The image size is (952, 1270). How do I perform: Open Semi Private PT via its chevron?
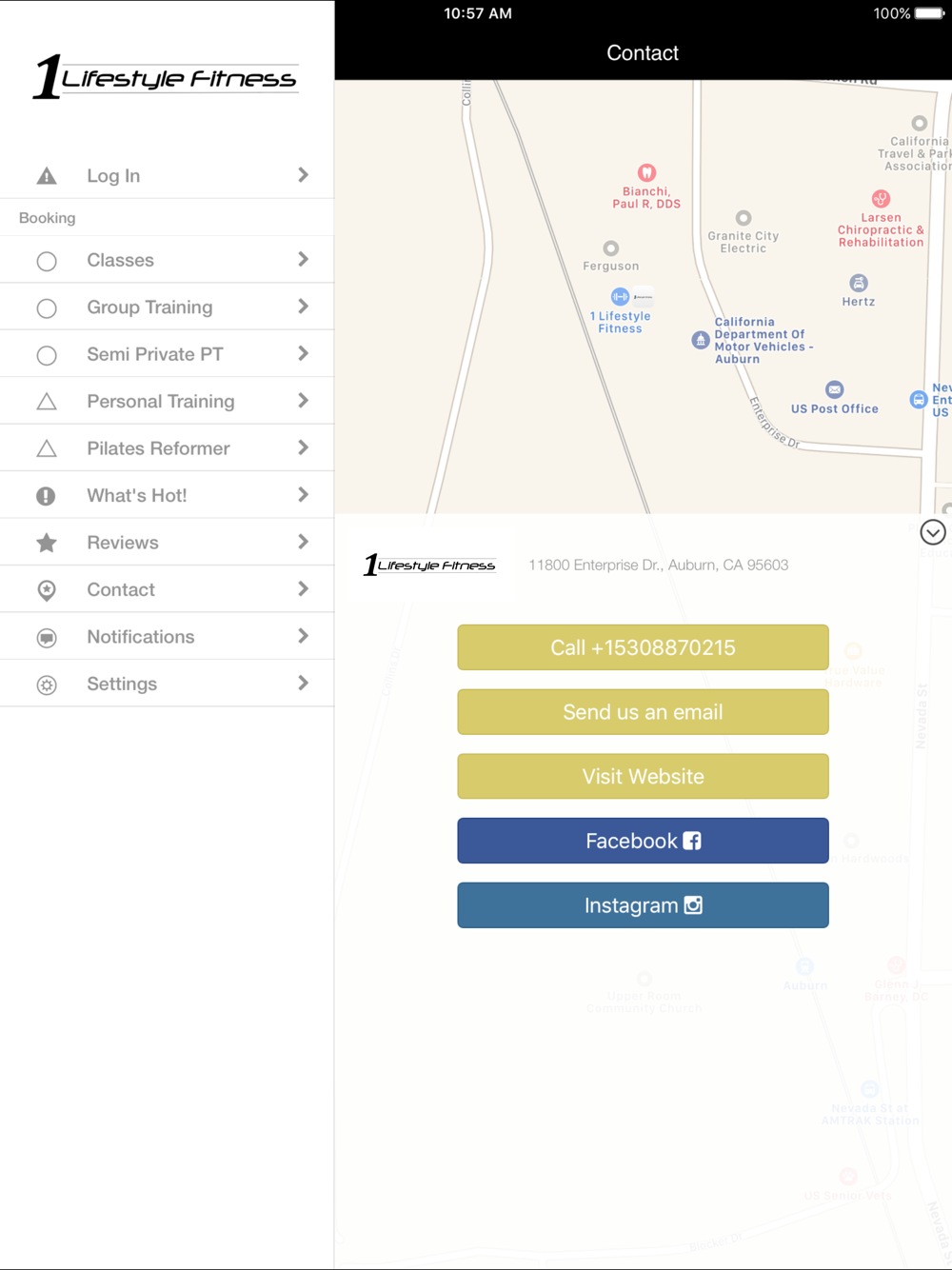pyautogui.click(x=303, y=353)
